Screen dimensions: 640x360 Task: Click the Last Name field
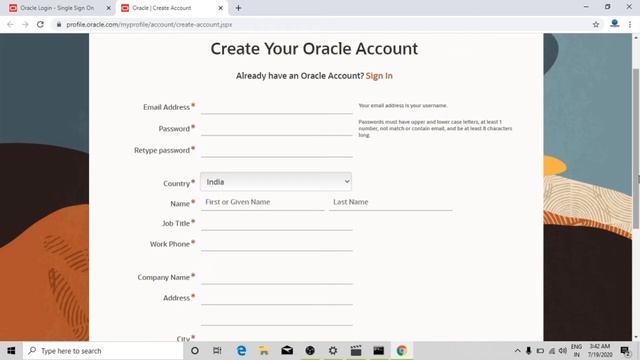click(x=391, y=202)
